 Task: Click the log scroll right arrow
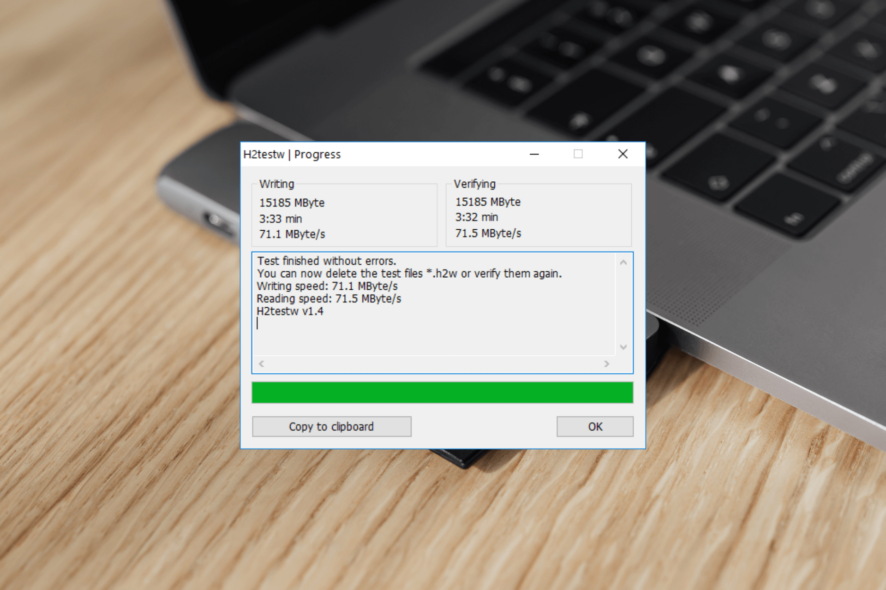(607, 364)
